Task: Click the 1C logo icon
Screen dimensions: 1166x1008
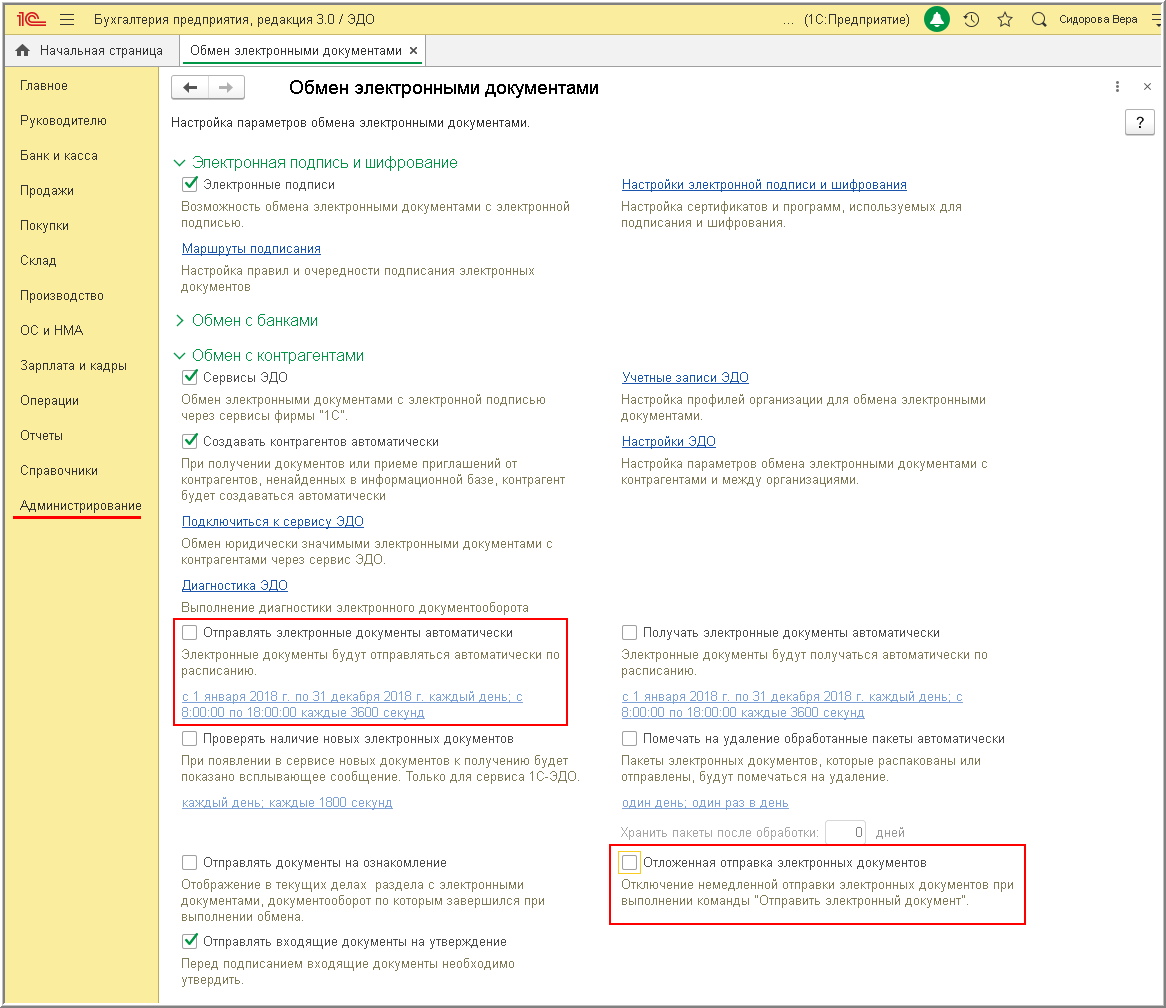Action: click(x=31, y=20)
